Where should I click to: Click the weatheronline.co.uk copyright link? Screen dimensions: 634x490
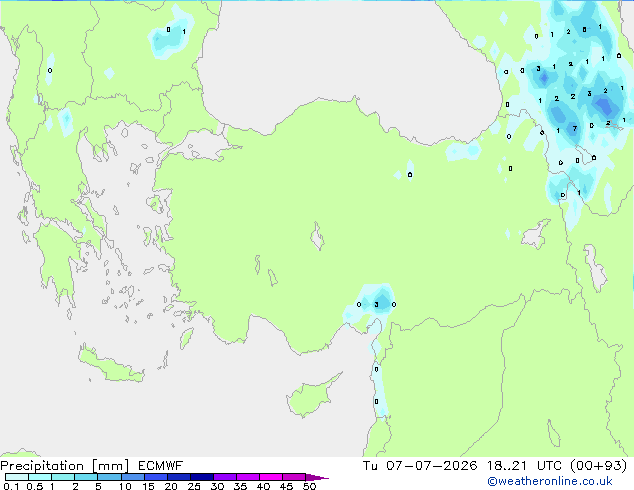point(550,481)
